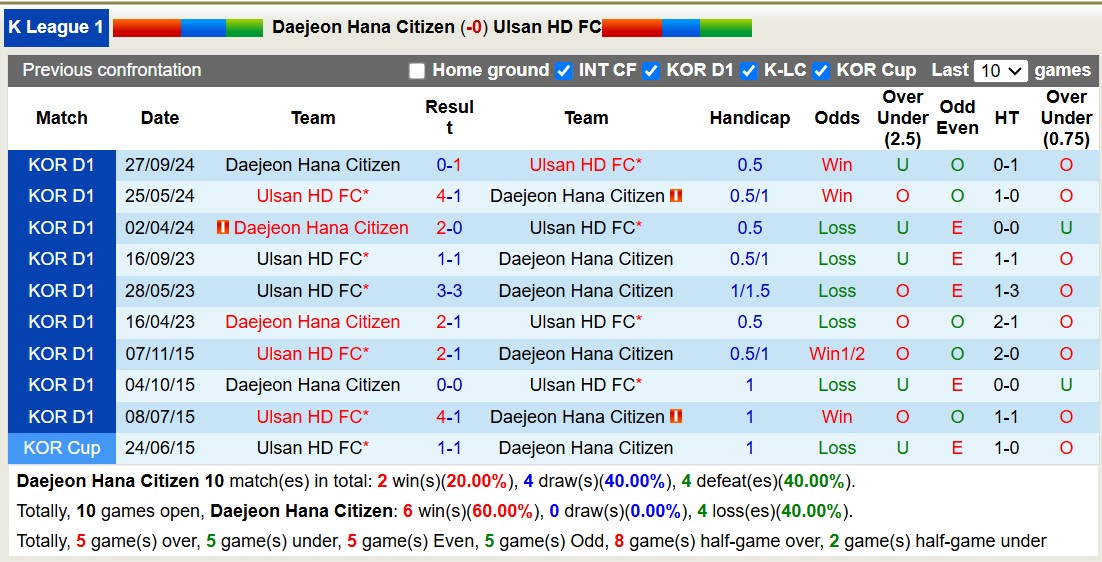Open Daejeon Hana Citizen in the title
The image size is (1102, 562).
[363, 27]
